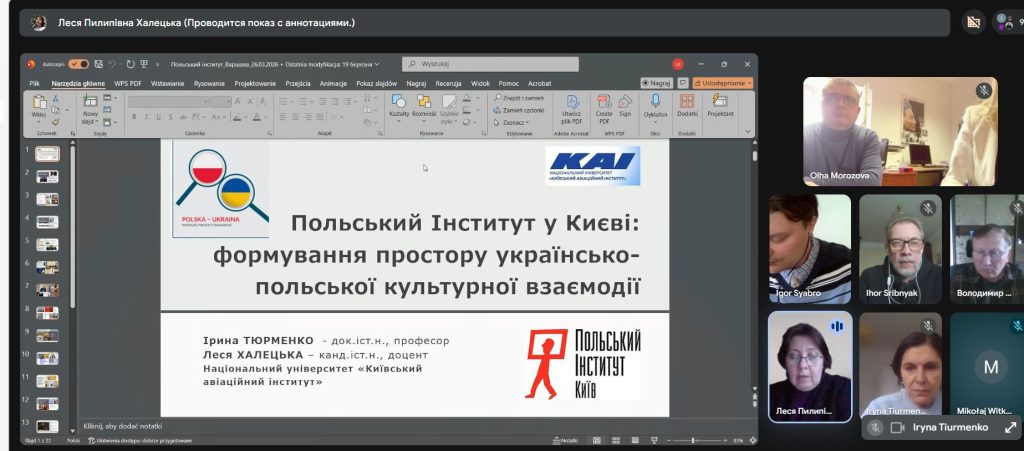Click the Sign icon in WPS PDF group

click(625, 104)
